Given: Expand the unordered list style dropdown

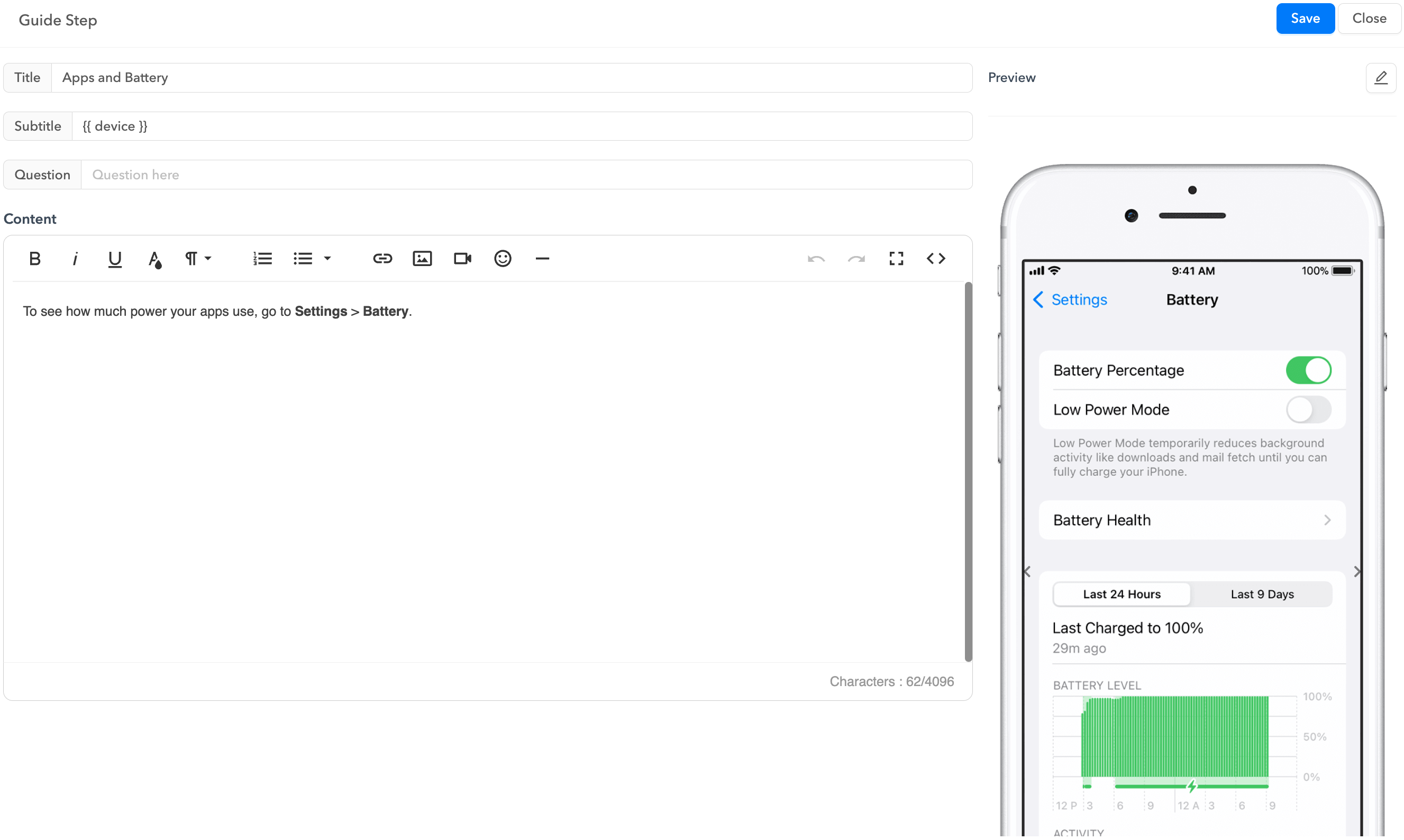Looking at the screenshot, I should [x=327, y=259].
